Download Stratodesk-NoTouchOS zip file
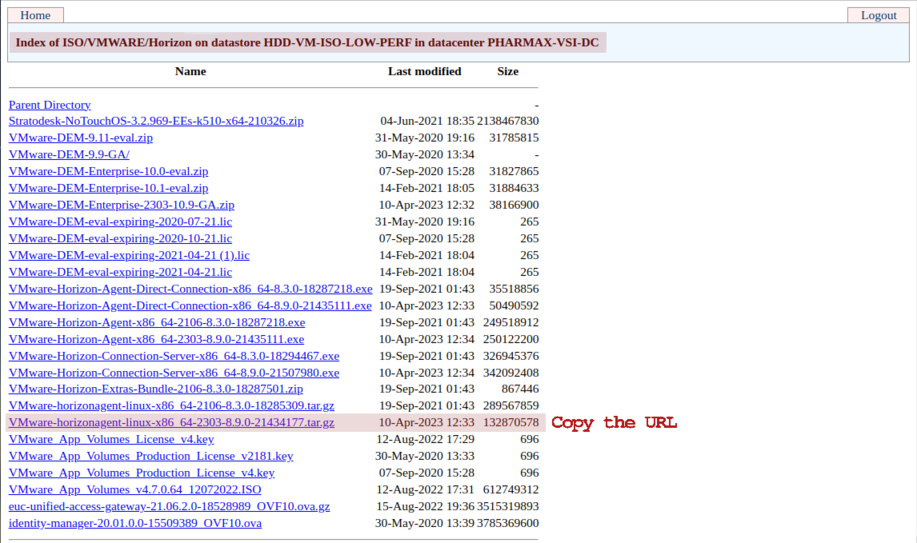 (156, 121)
